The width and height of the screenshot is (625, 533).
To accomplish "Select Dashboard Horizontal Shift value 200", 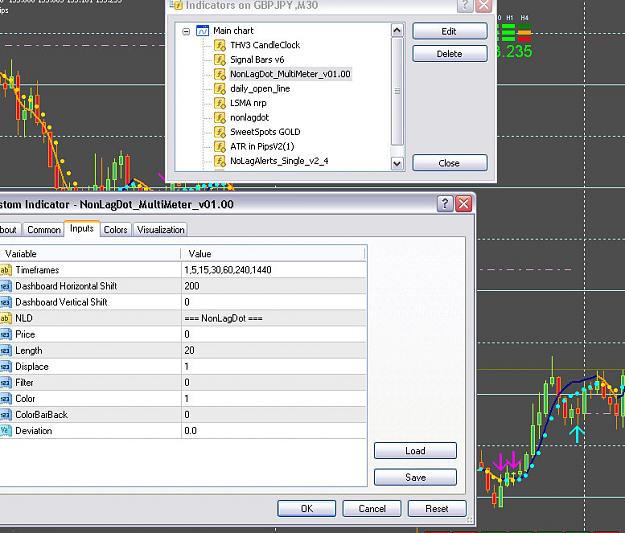I will point(192,286).
